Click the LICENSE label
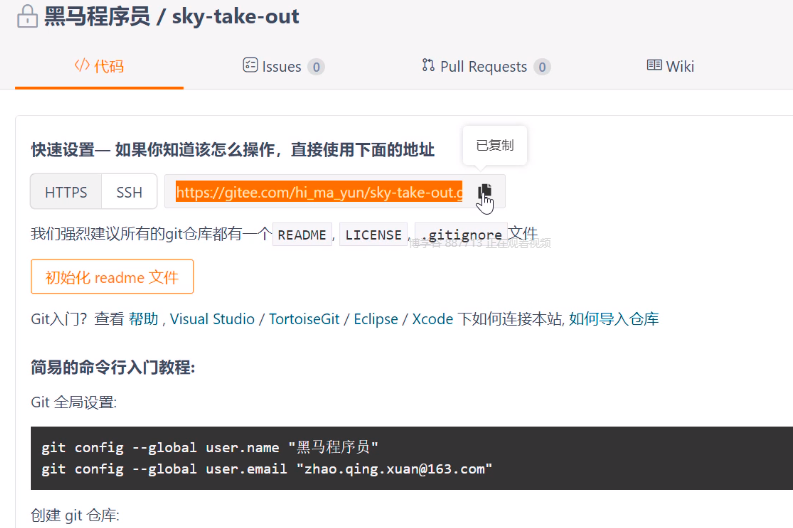The width and height of the screenshot is (793, 528). pos(373,235)
